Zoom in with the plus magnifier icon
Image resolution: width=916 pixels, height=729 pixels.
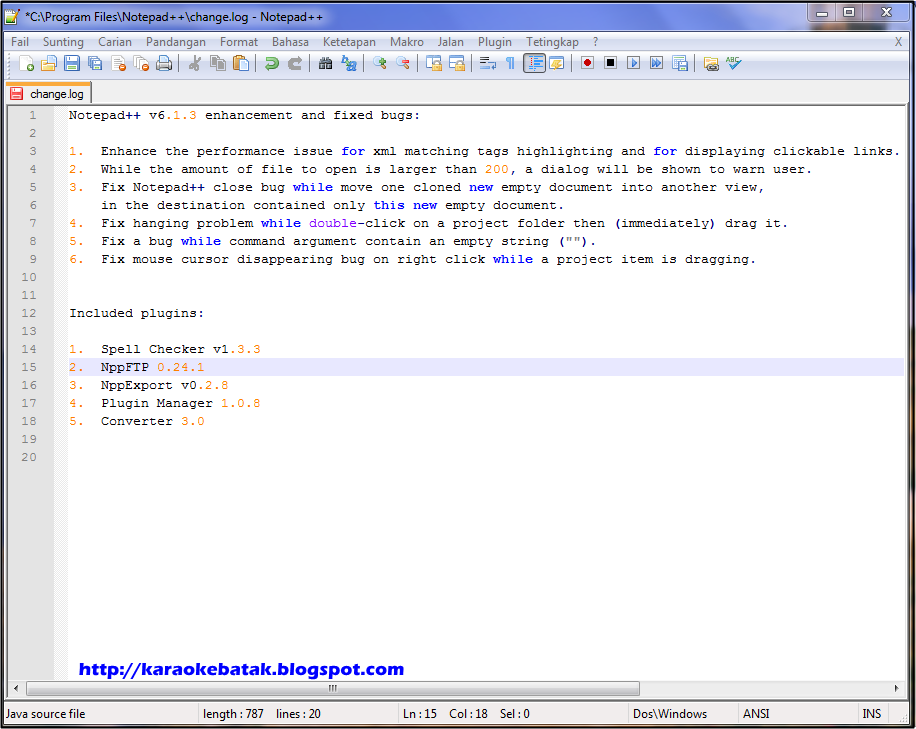pos(380,63)
